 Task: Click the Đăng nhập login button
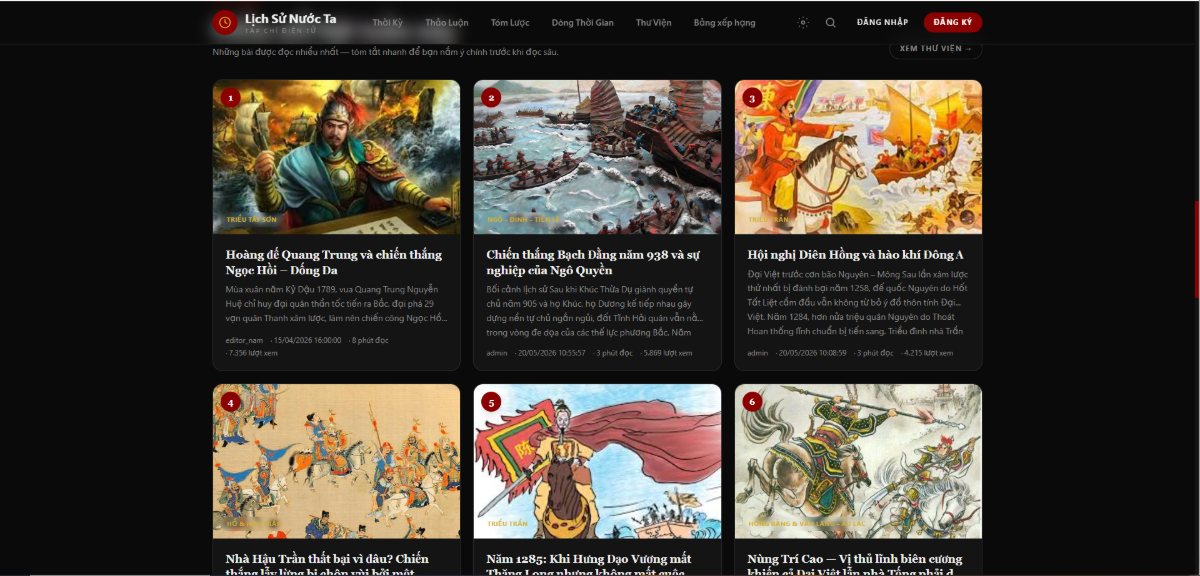[x=882, y=22]
